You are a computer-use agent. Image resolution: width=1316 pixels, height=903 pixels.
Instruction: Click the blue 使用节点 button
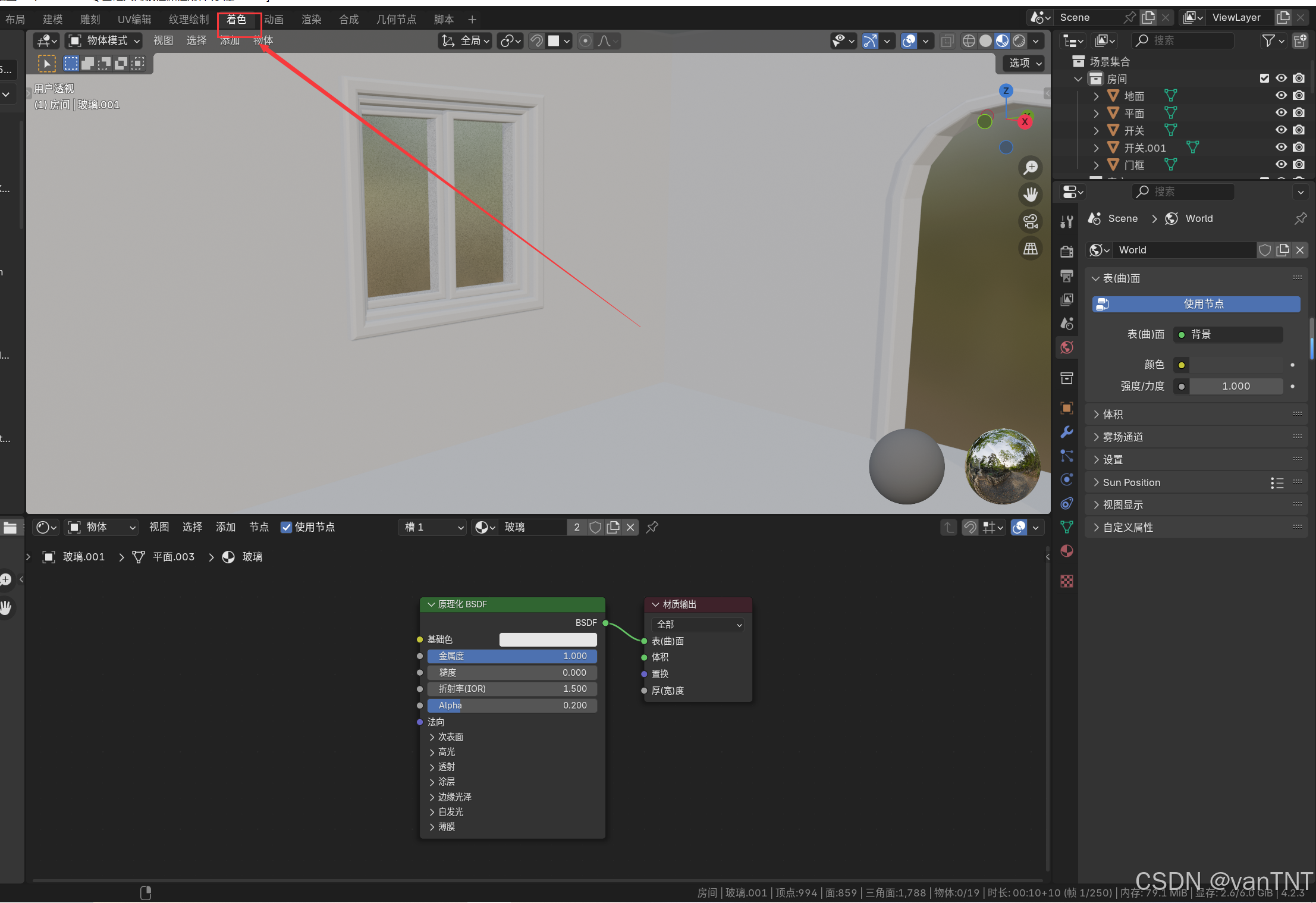[x=1196, y=304]
